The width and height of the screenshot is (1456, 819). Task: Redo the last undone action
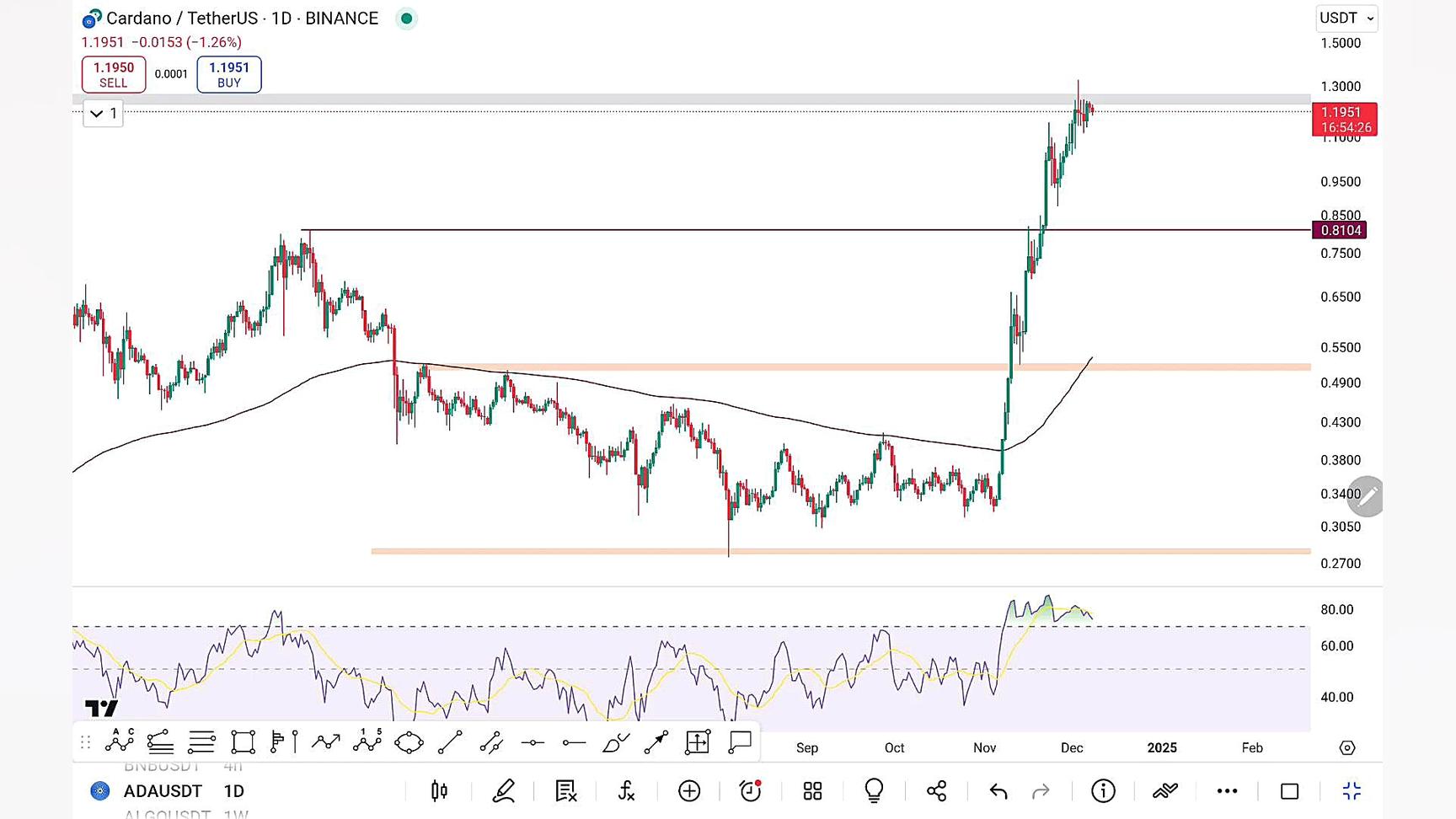pos(1041,791)
